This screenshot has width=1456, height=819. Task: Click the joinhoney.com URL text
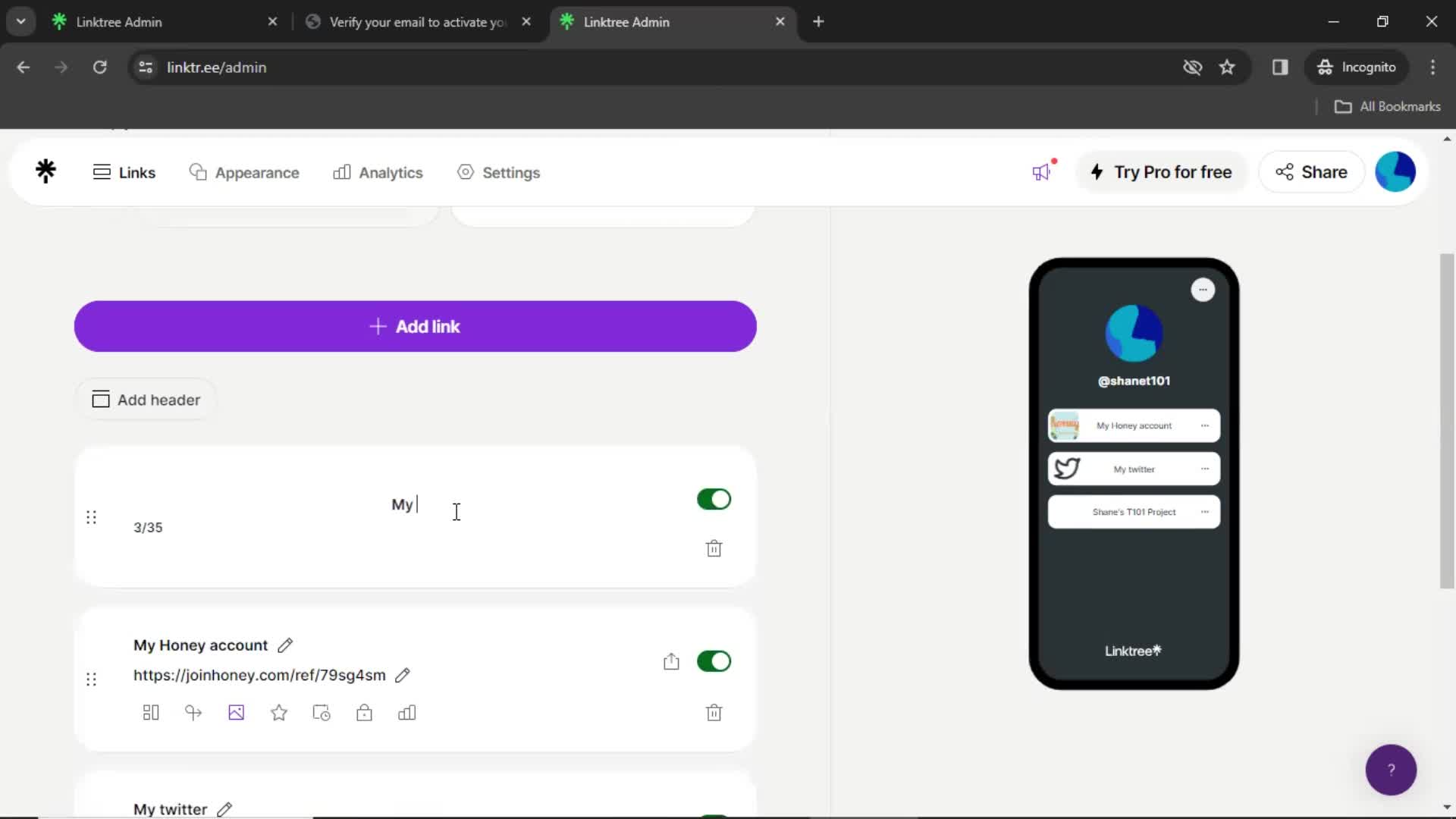[259, 675]
